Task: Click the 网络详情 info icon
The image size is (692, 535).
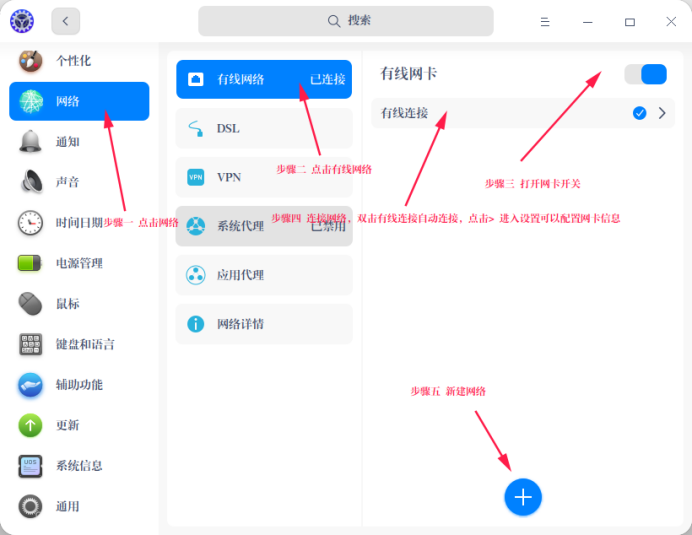Action: pos(196,324)
